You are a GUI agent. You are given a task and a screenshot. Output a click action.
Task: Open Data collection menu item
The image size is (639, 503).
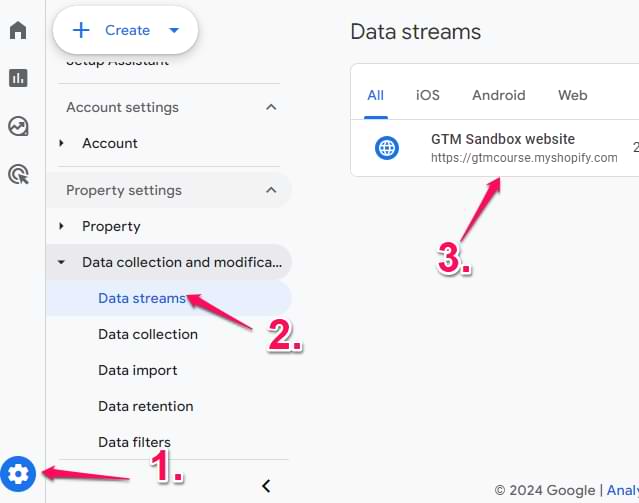pos(148,334)
